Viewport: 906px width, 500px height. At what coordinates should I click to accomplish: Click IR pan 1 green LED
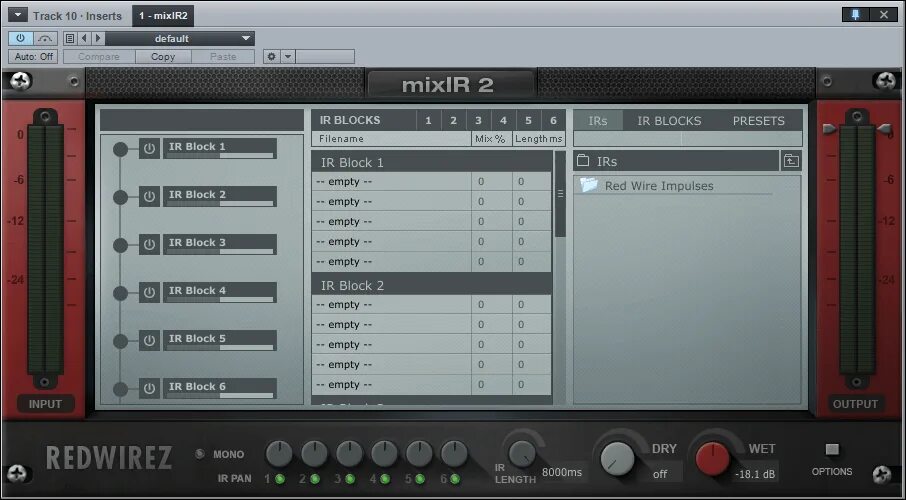pyautogui.click(x=280, y=479)
